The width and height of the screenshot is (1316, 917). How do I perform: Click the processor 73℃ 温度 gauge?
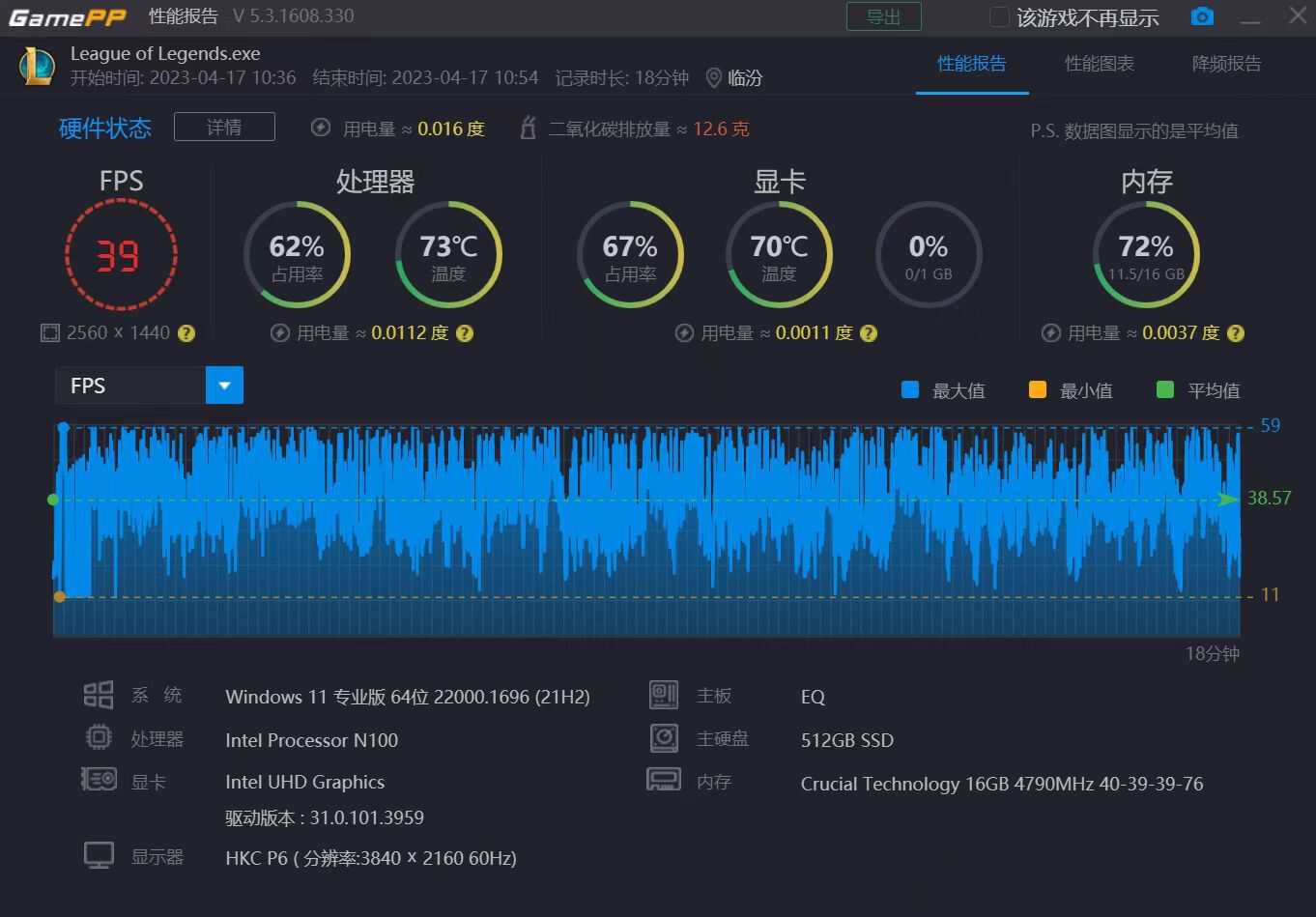coord(448,255)
